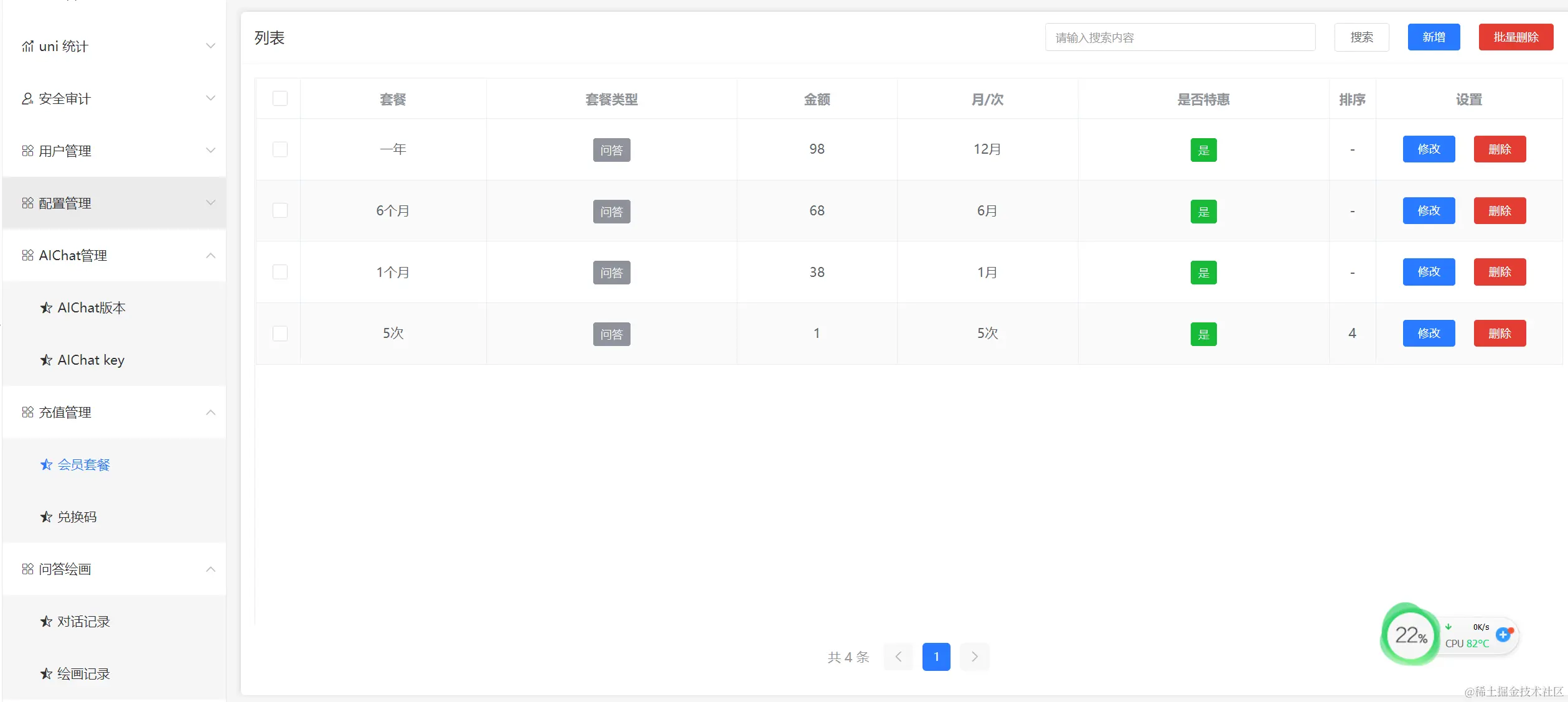
Task: Click the blue plus icon in CPU widget
Action: (x=1503, y=635)
